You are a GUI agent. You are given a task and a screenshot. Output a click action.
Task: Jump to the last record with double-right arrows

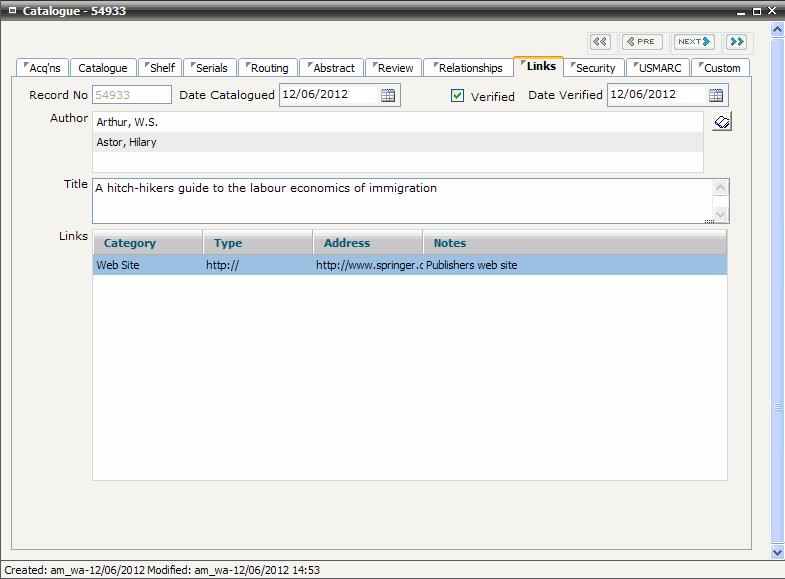(737, 42)
